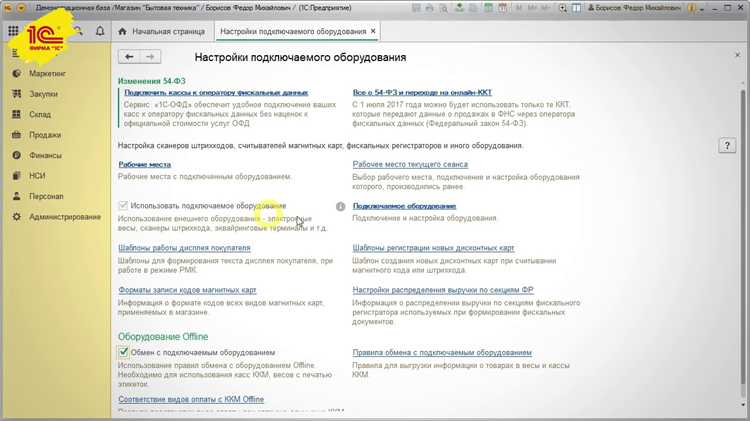Click the yellow info icon near user name

[x=692, y=8]
